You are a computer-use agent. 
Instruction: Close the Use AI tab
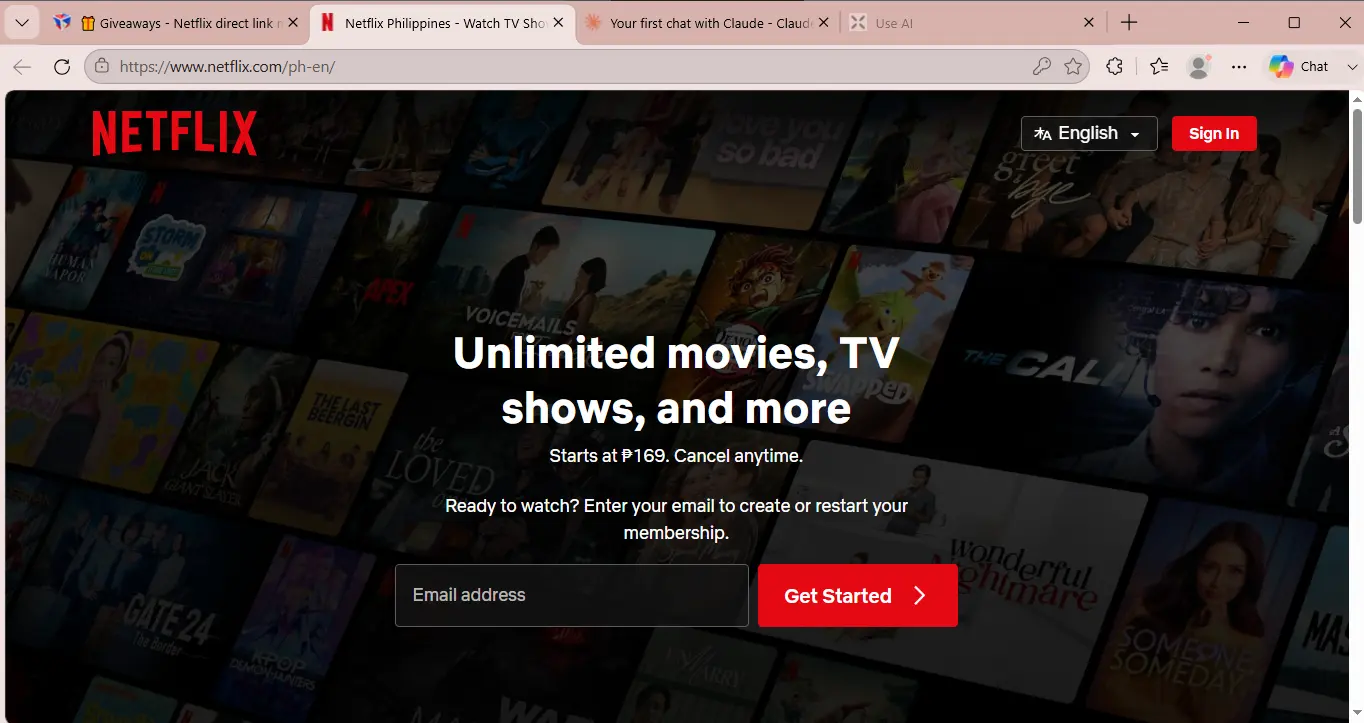(x=1089, y=23)
